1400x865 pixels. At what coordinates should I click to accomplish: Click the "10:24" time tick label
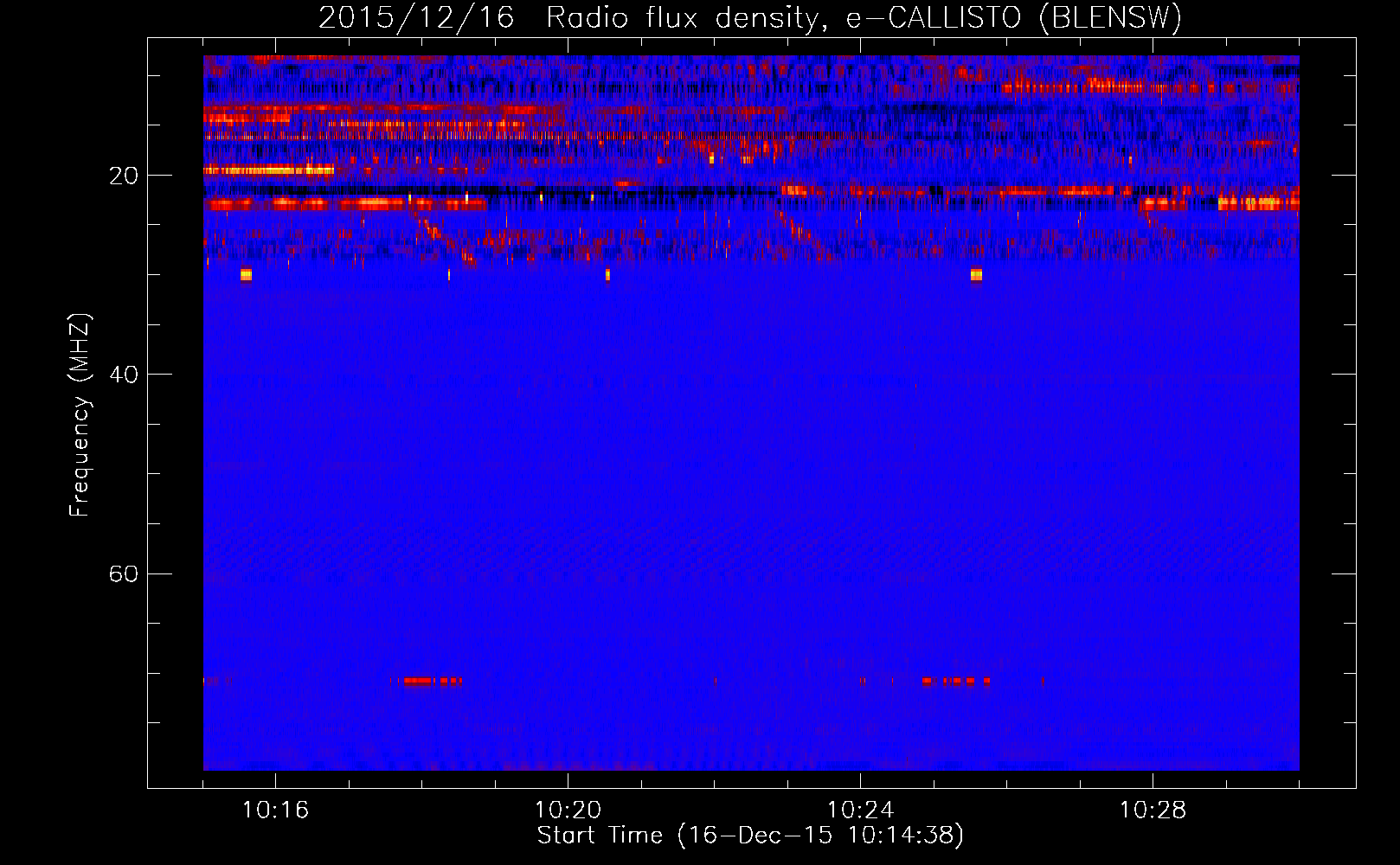tap(860, 811)
